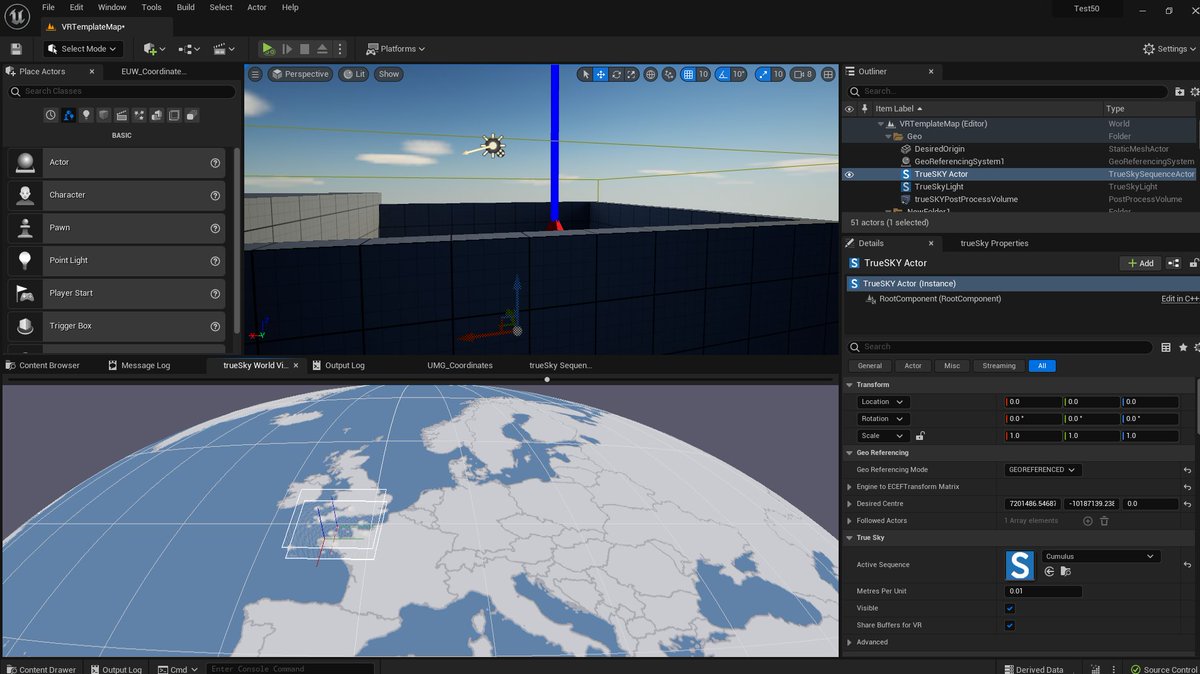This screenshot has height=674, width=1200.
Task: Open the viewport layout icon at the viewport's right end
Action: tap(829, 74)
